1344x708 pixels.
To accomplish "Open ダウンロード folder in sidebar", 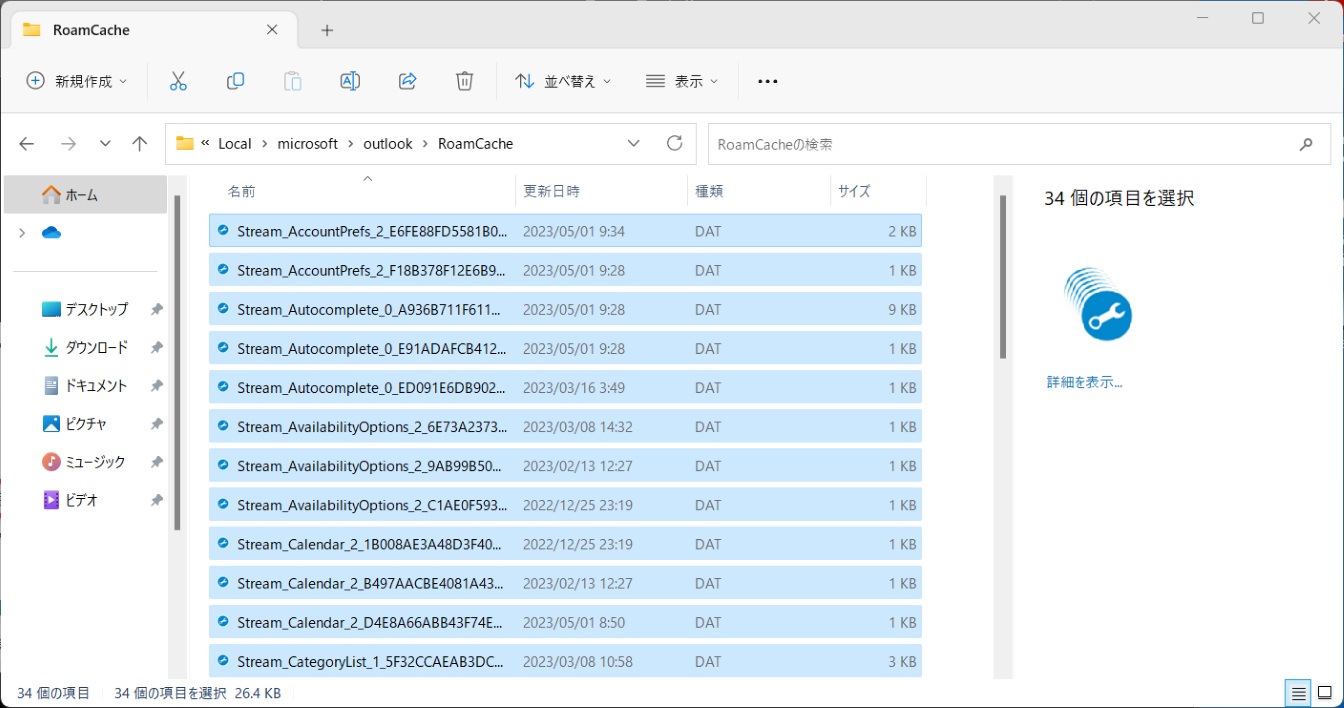I will pos(96,348).
